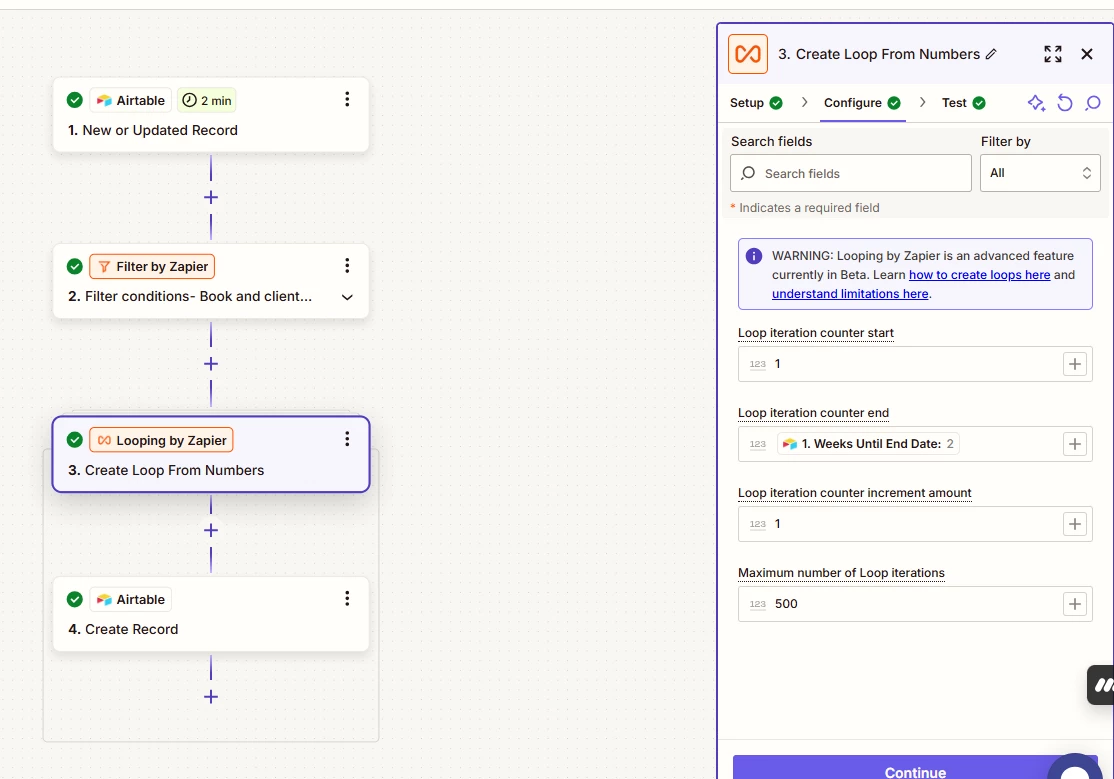Click the 2. Filter conditions step title
The image size is (1114, 779).
190,296
